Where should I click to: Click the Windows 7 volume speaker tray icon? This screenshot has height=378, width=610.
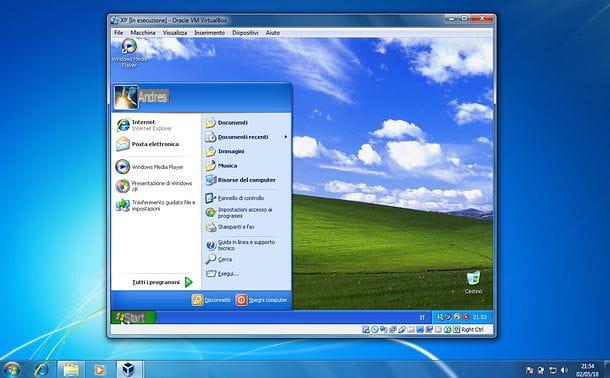pos(564,370)
